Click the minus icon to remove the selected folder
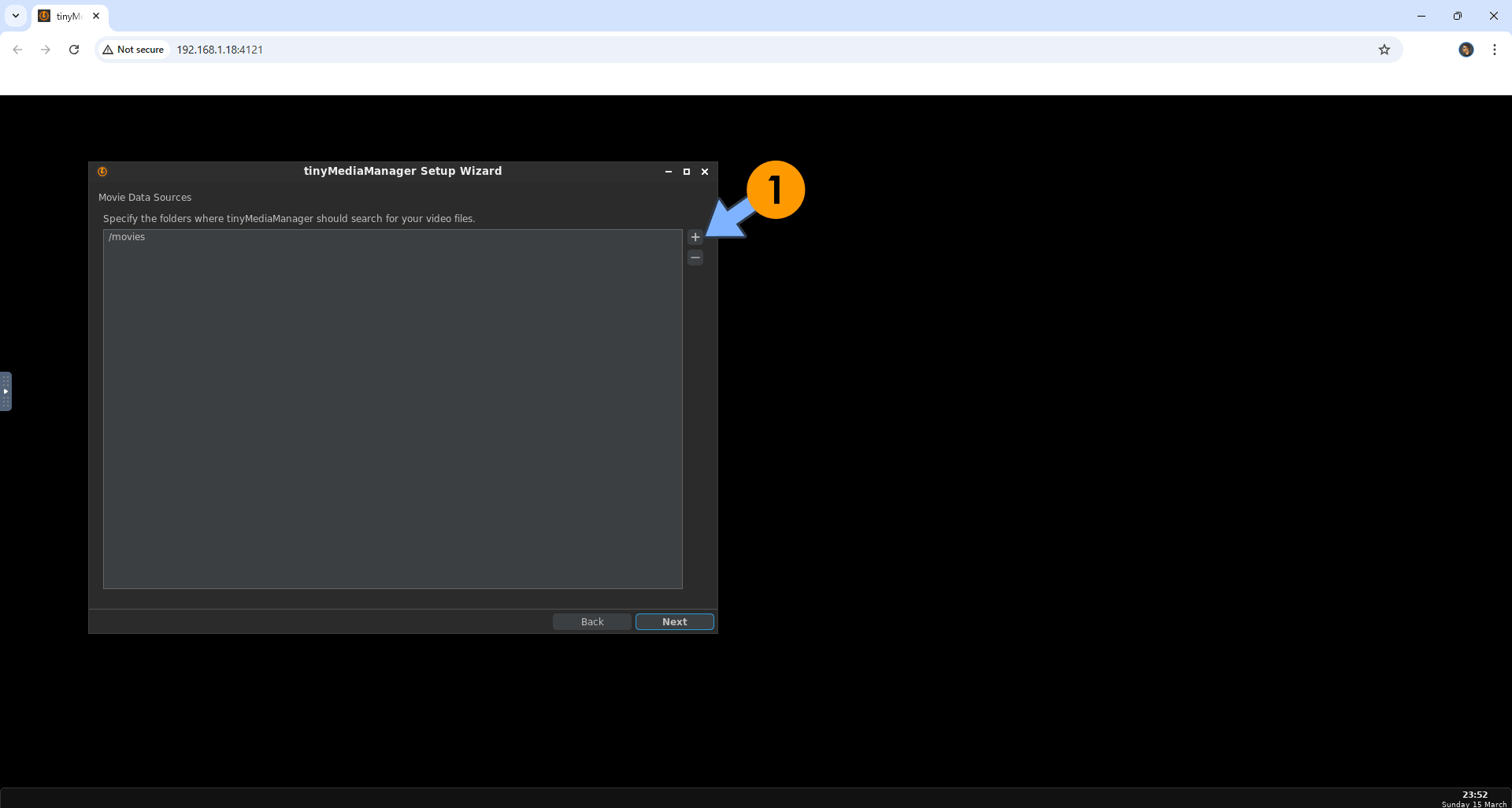This screenshot has width=1512, height=808. tap(695, 258)
